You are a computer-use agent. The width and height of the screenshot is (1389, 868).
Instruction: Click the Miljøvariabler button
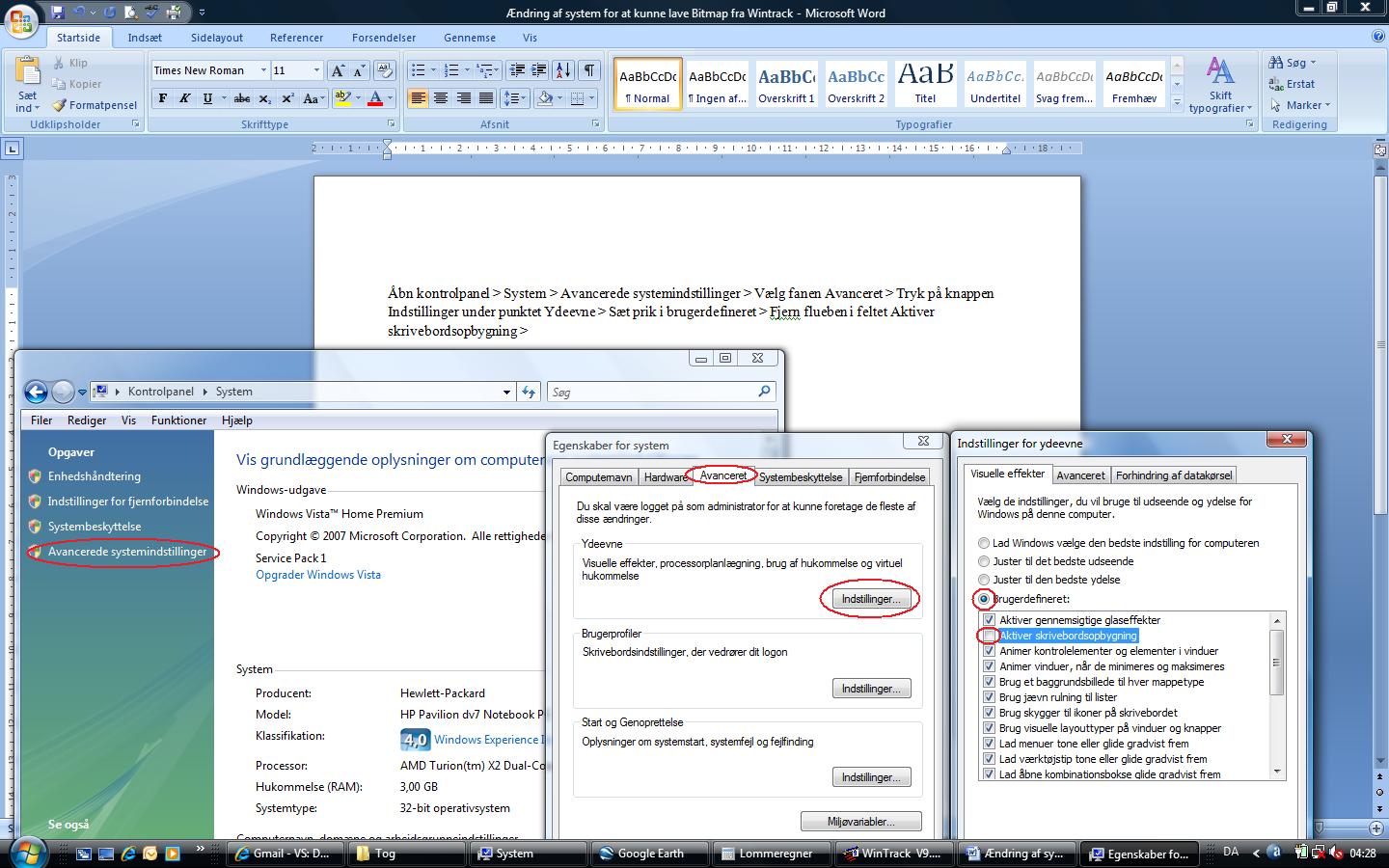(860, 822)
